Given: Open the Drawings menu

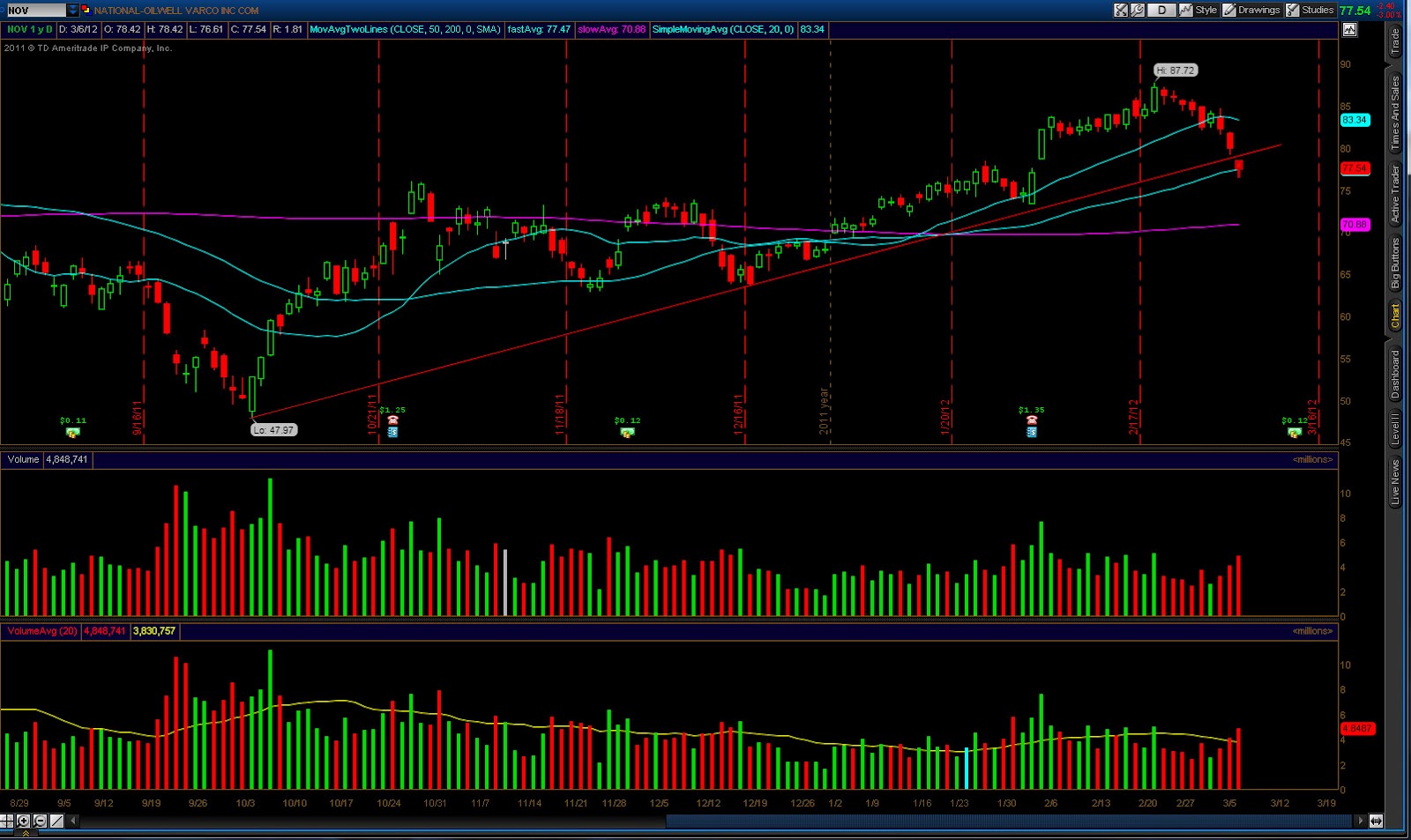Looking at the screenshot, I should point(1258,11).
